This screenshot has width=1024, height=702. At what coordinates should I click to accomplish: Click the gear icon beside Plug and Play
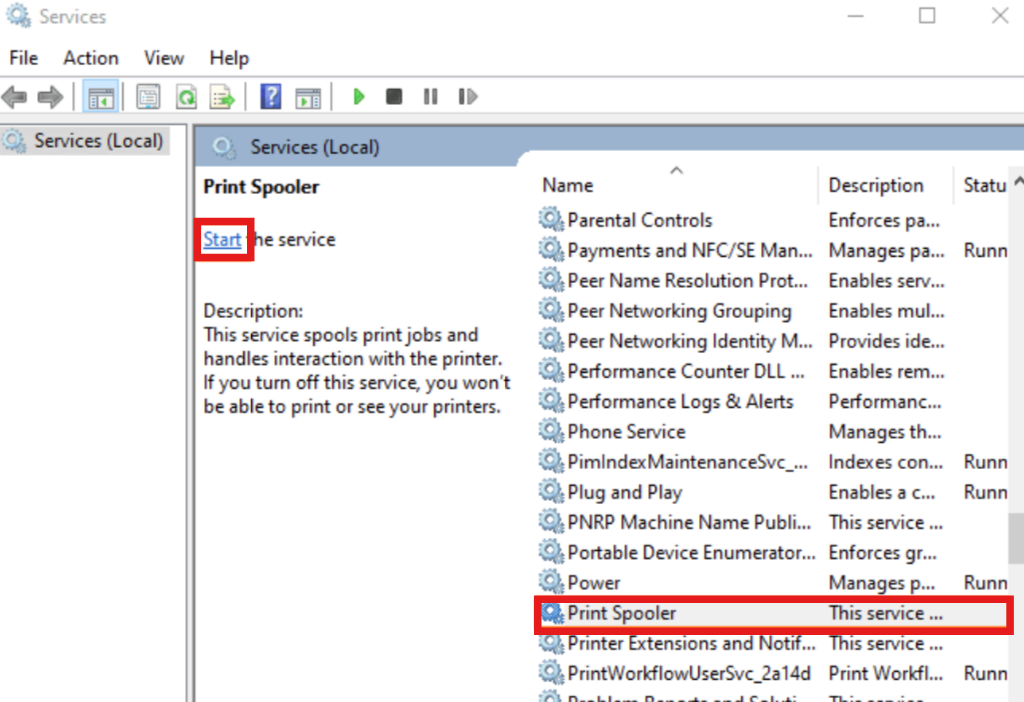pos(551,491)
